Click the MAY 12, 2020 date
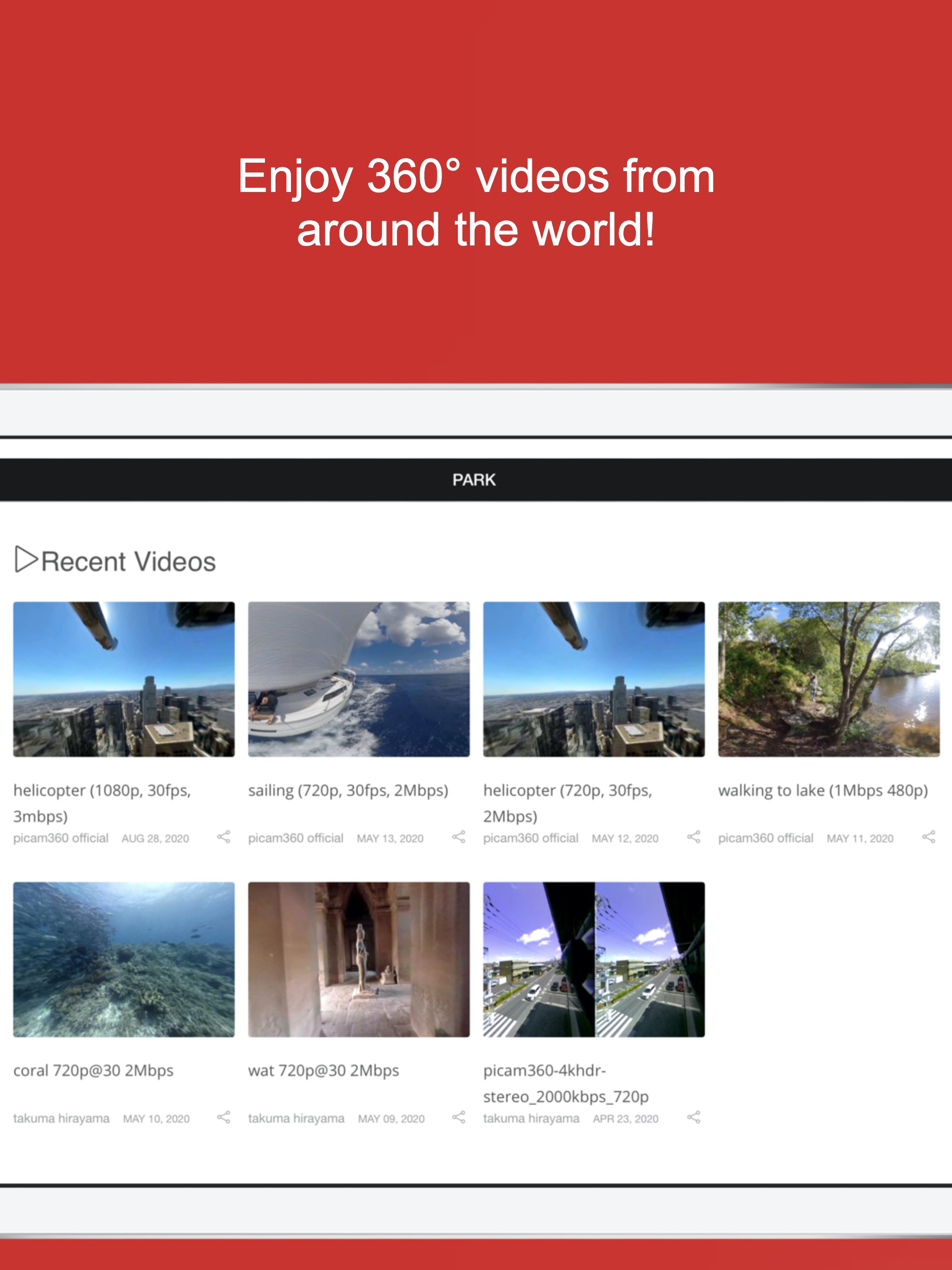Viewport: 952px width, 1270px height. pyautogui.click(x=625, y=839)
